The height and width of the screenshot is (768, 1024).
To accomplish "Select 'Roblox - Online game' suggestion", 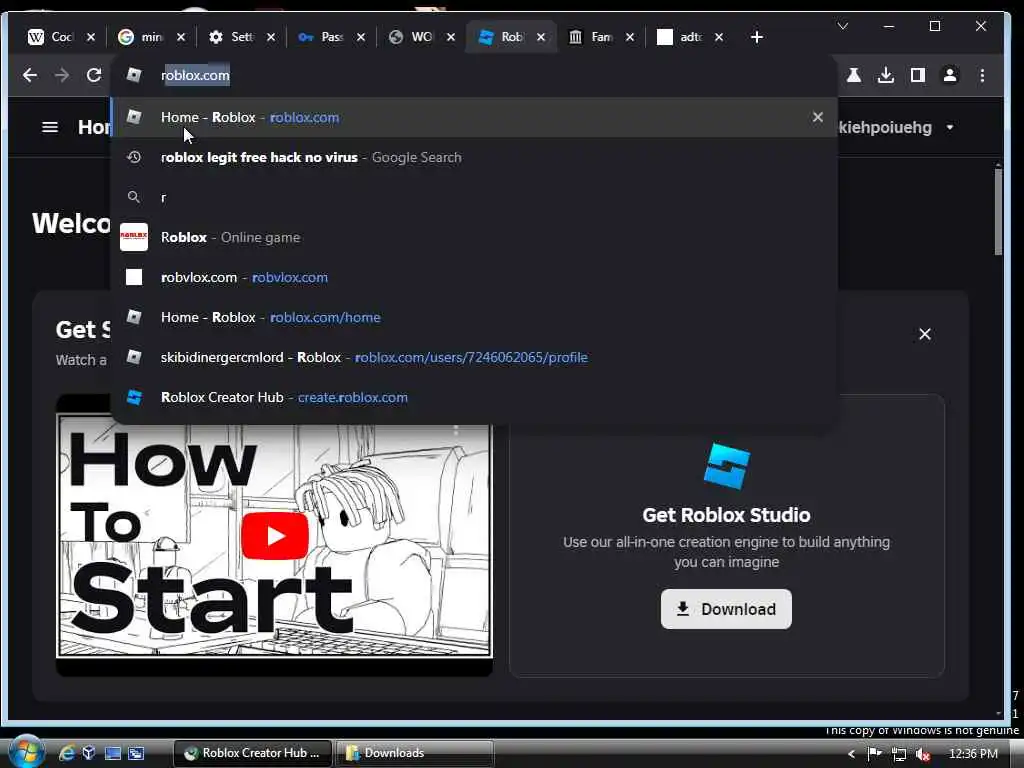I will (474, 237).
